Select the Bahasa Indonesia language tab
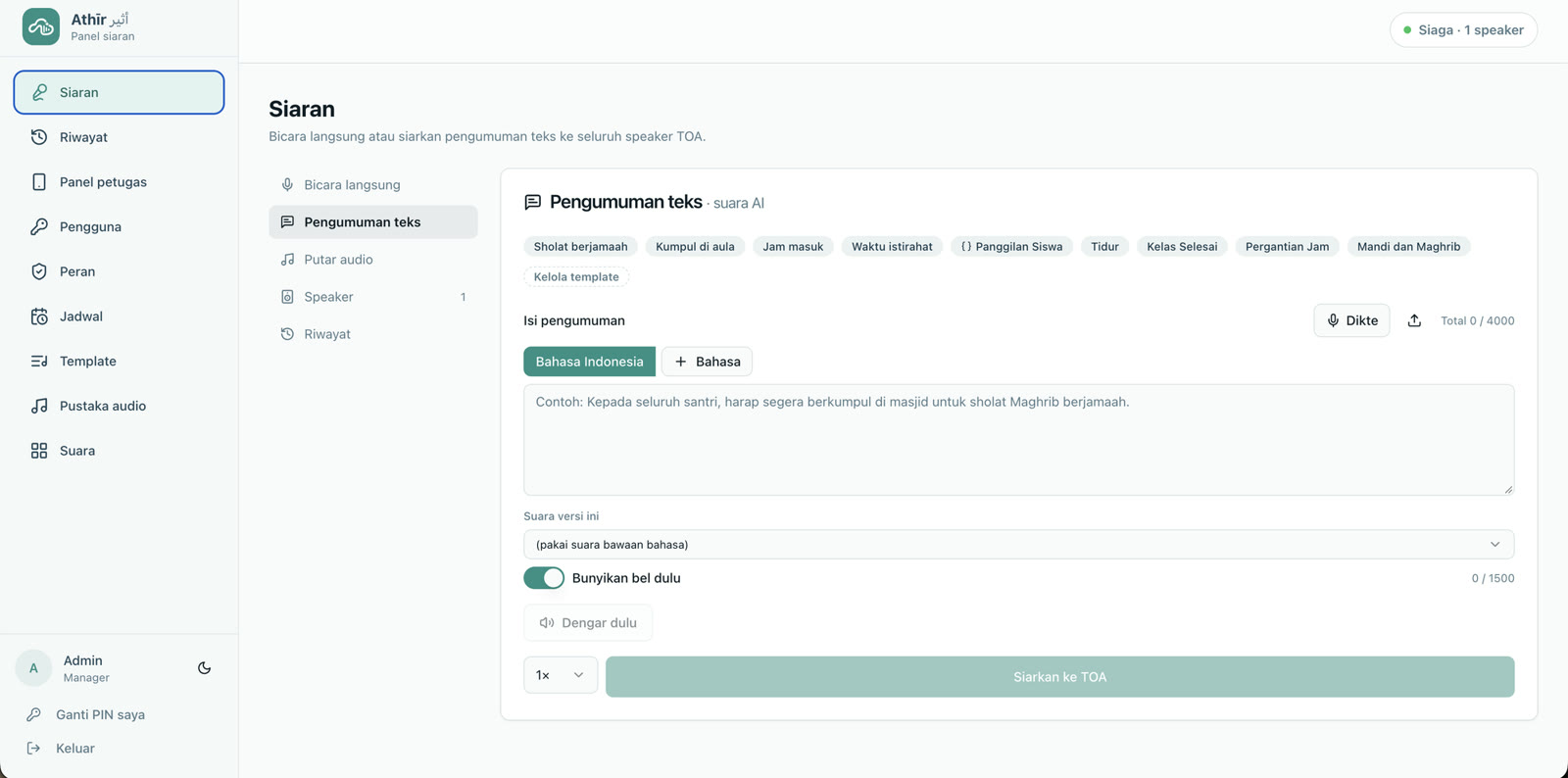The image size is (1568, 778). tap(589, 362)
